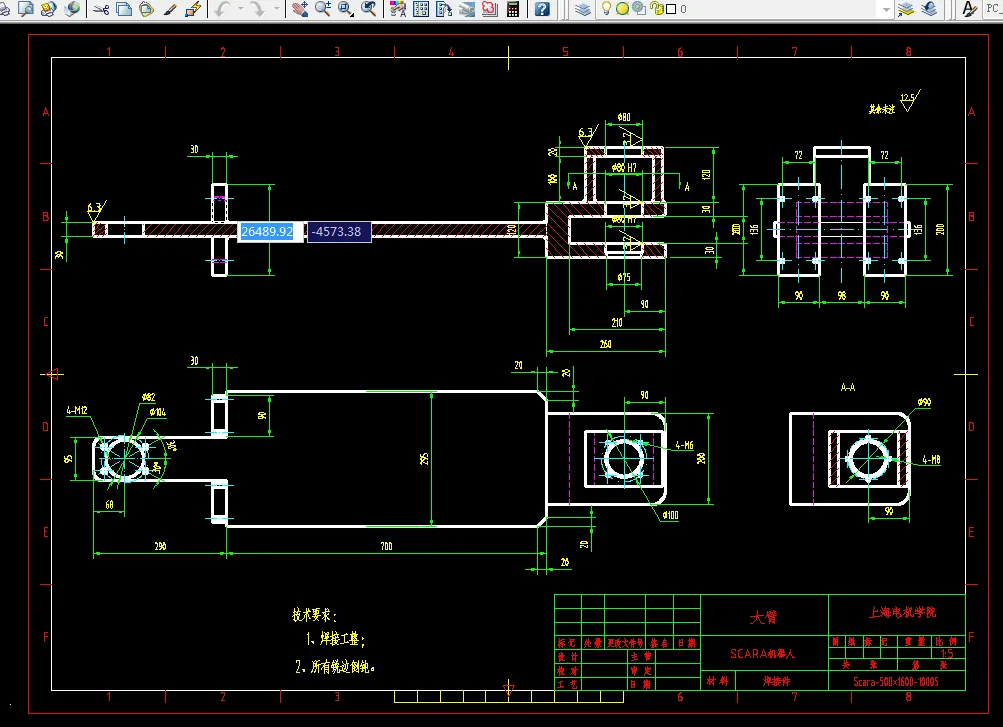Select the 其余未注 roughness note
The image size is (1003, 727).
point(881,109)
